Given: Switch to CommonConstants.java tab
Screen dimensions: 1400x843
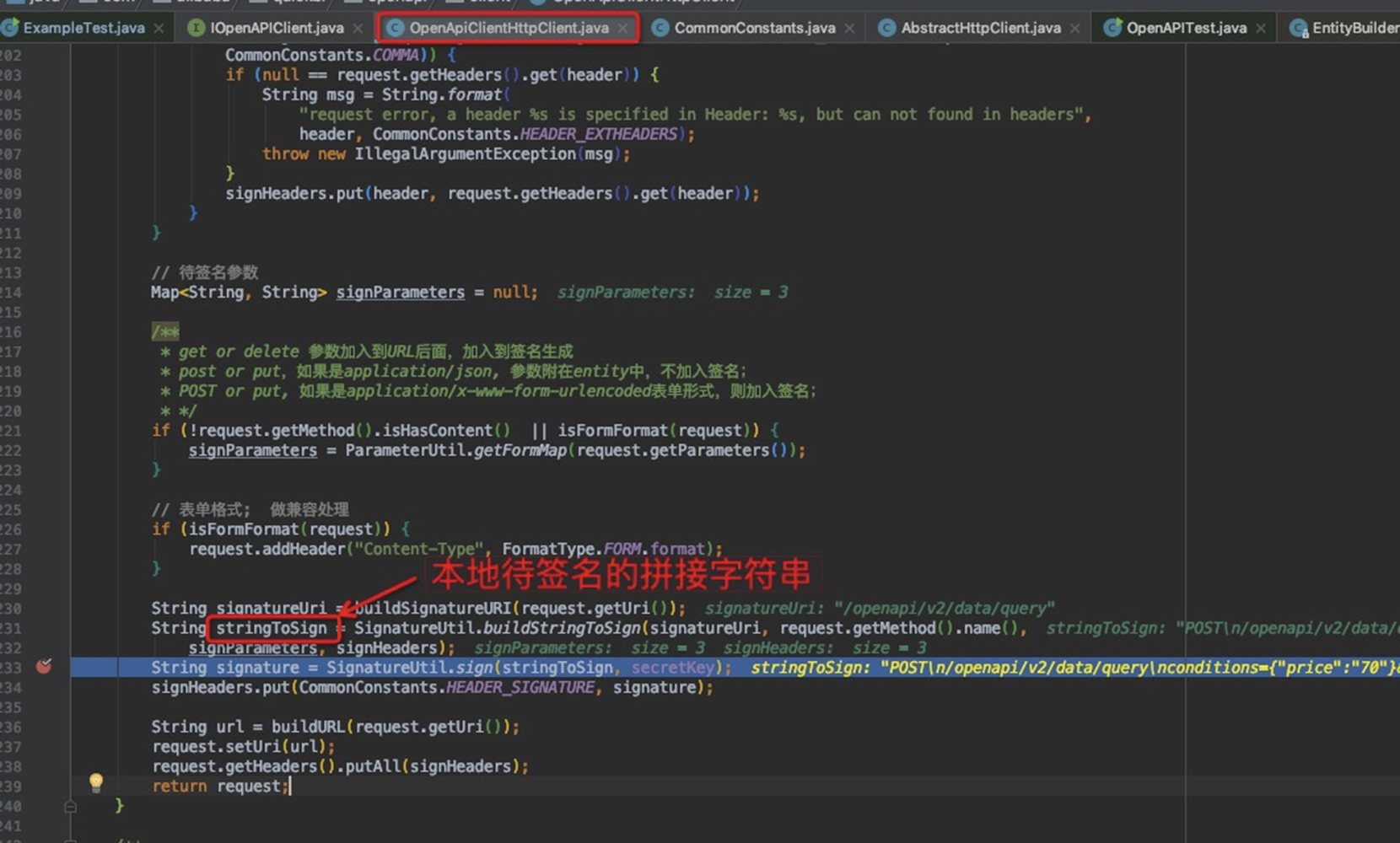Looking at the screenshot, I should 755,28.
